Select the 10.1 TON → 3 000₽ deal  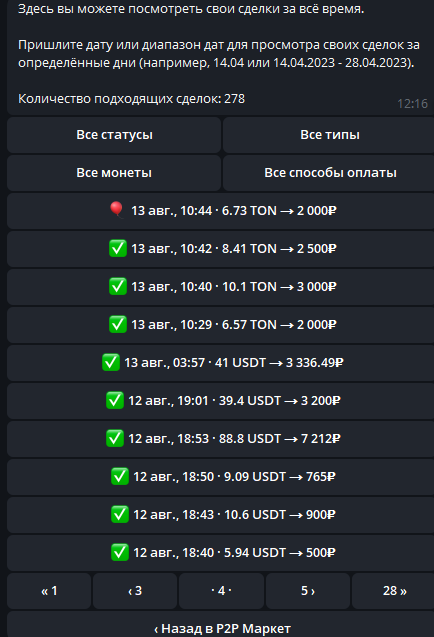(x=221, y=287)
